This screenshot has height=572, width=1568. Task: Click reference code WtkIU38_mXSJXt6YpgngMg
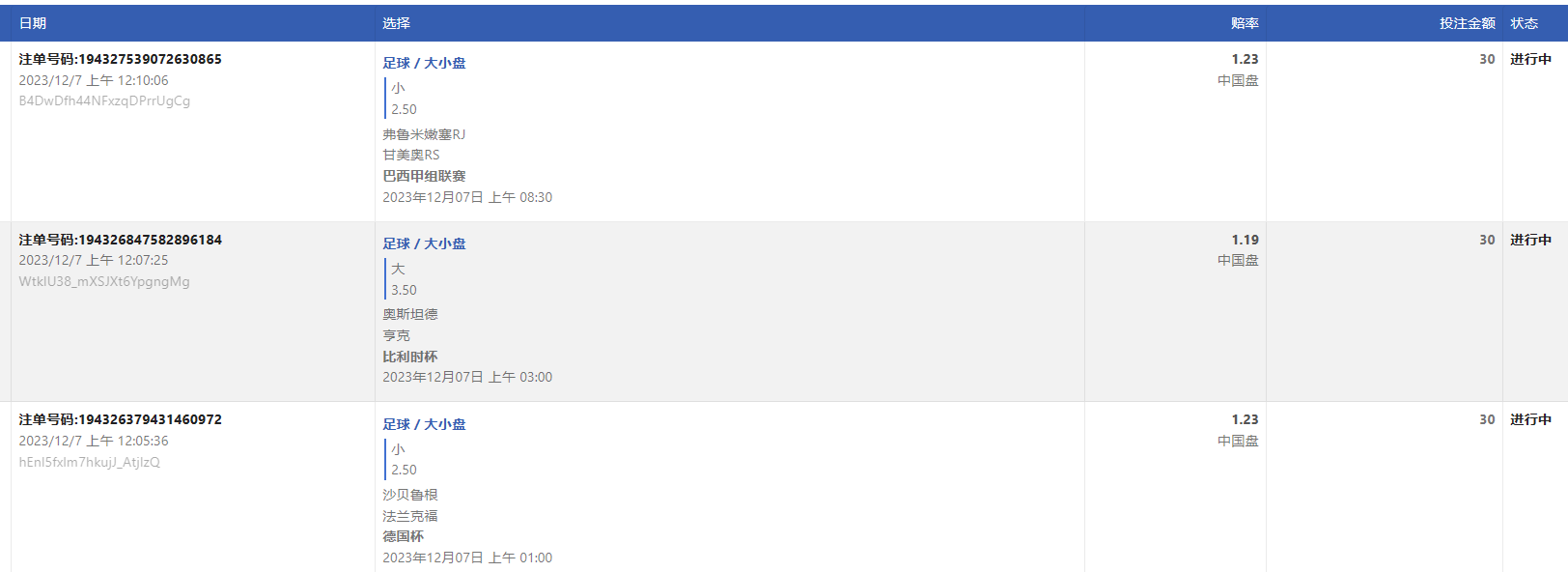(104, 281)
